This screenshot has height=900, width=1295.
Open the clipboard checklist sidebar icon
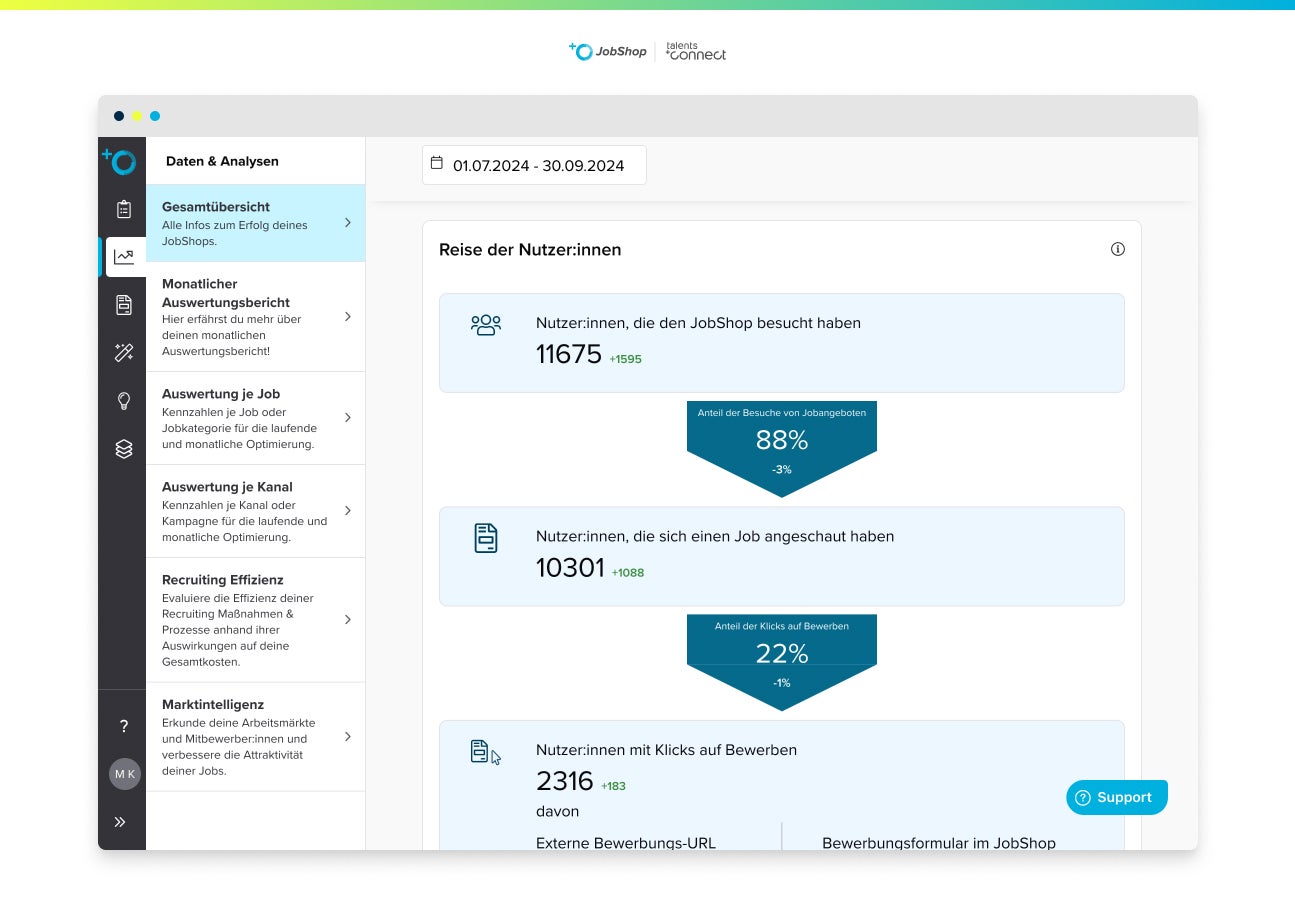tap(123, 209)
